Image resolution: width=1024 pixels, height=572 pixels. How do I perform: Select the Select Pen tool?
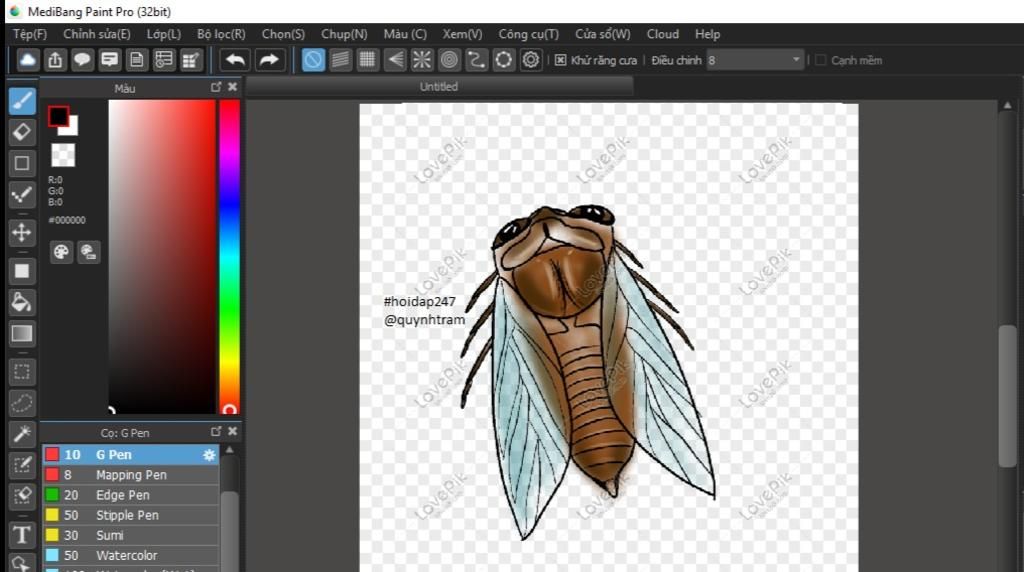[x=22, y=465]
